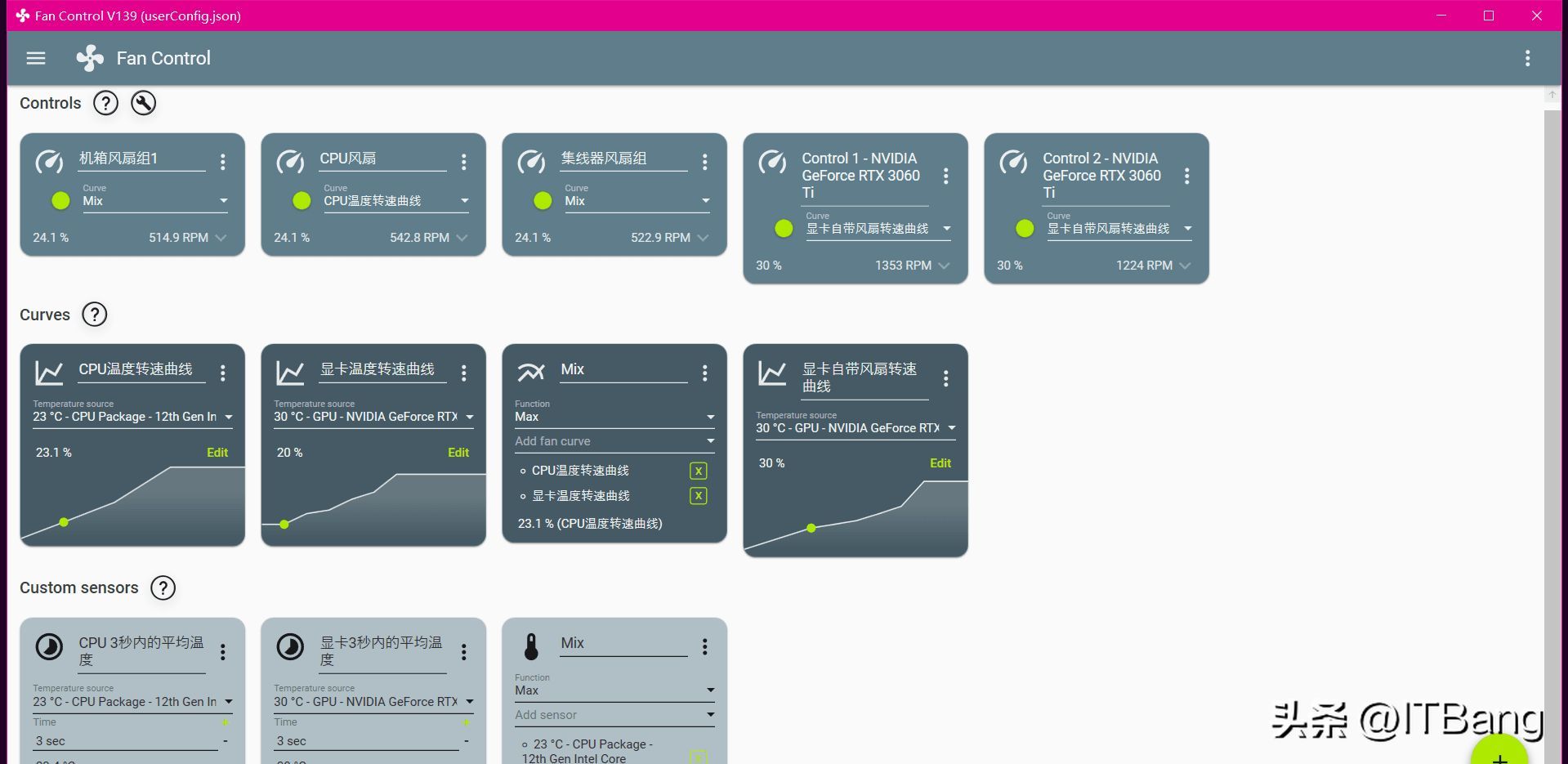Open the top-right app options menu
This screenshot has height=764, width=1568.
tap(1527, 58)
